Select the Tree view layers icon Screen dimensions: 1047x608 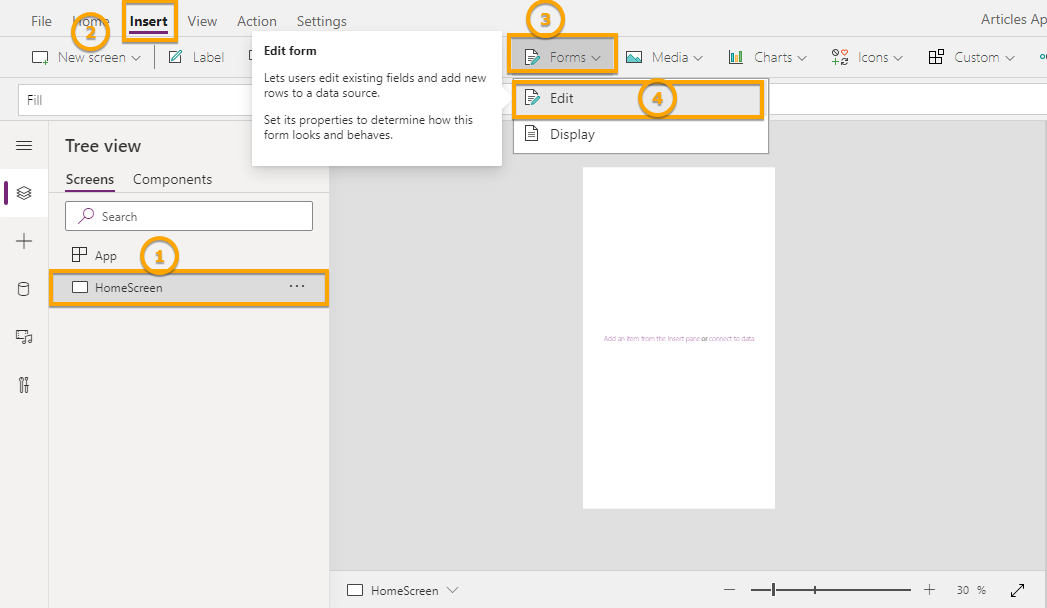point(24,193)
